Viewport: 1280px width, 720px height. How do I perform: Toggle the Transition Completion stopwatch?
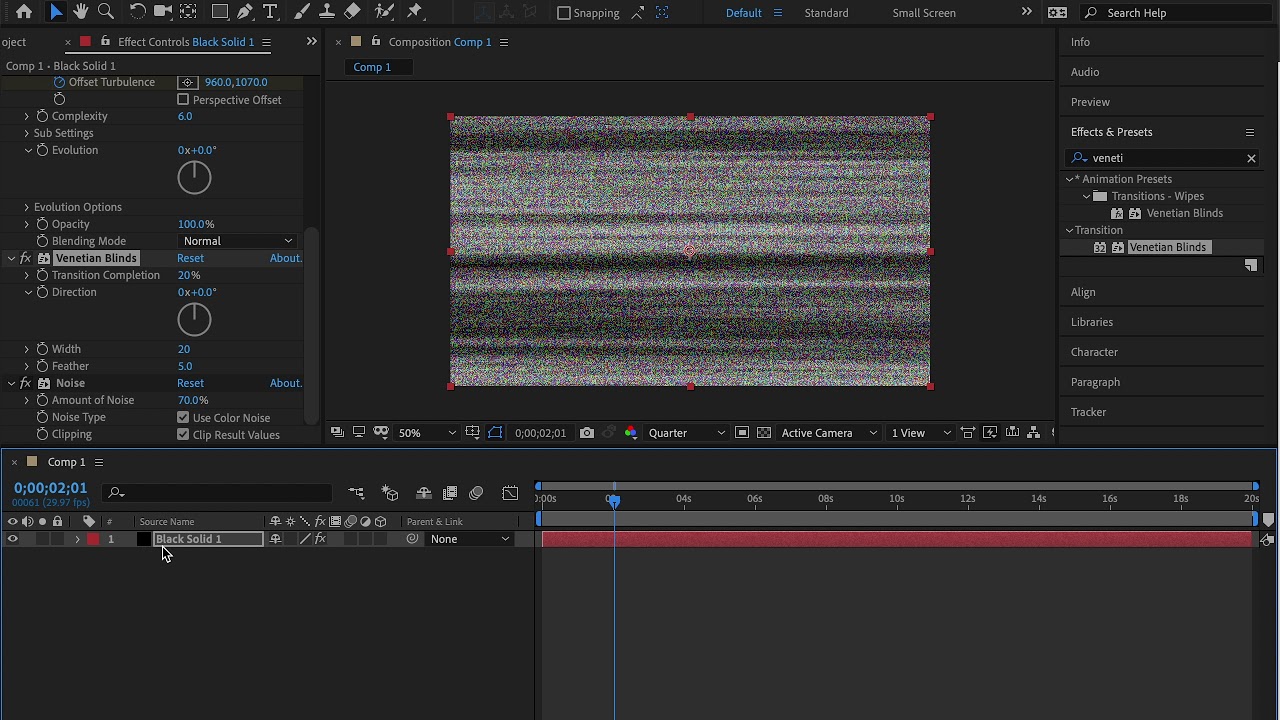click(42, 275)
